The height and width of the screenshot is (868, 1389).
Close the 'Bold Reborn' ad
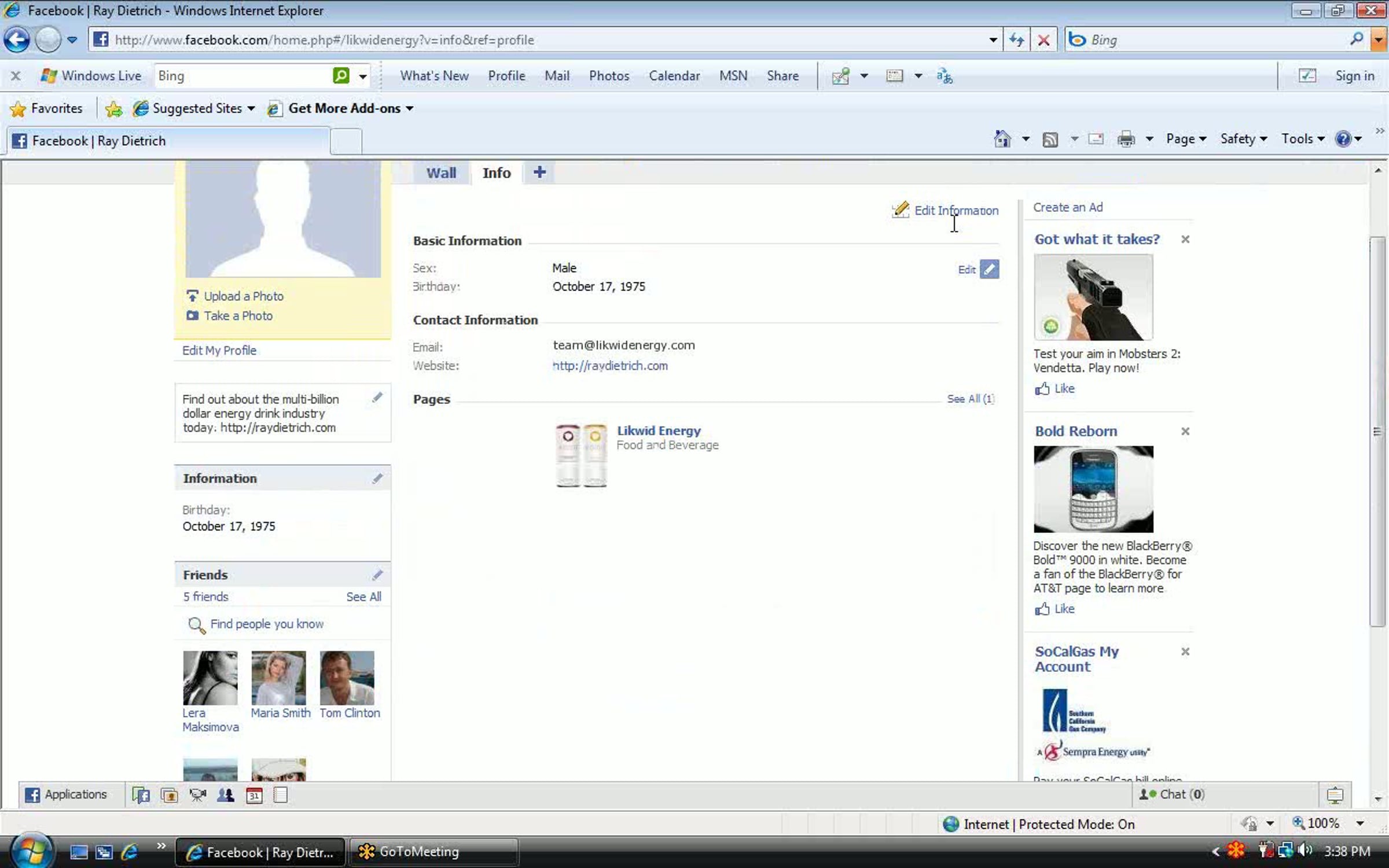[x=1185, y=431]
